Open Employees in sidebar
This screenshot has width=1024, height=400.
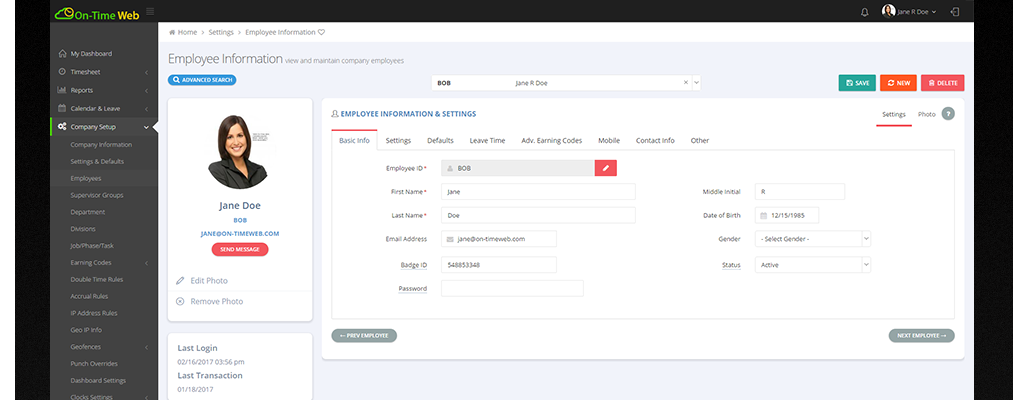(x=86, y=178)
